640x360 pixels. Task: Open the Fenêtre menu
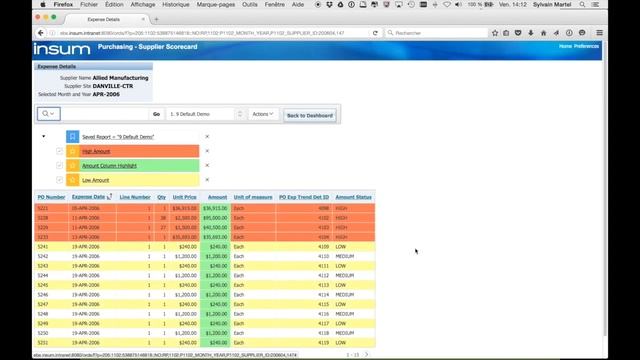tap(274, 4)
